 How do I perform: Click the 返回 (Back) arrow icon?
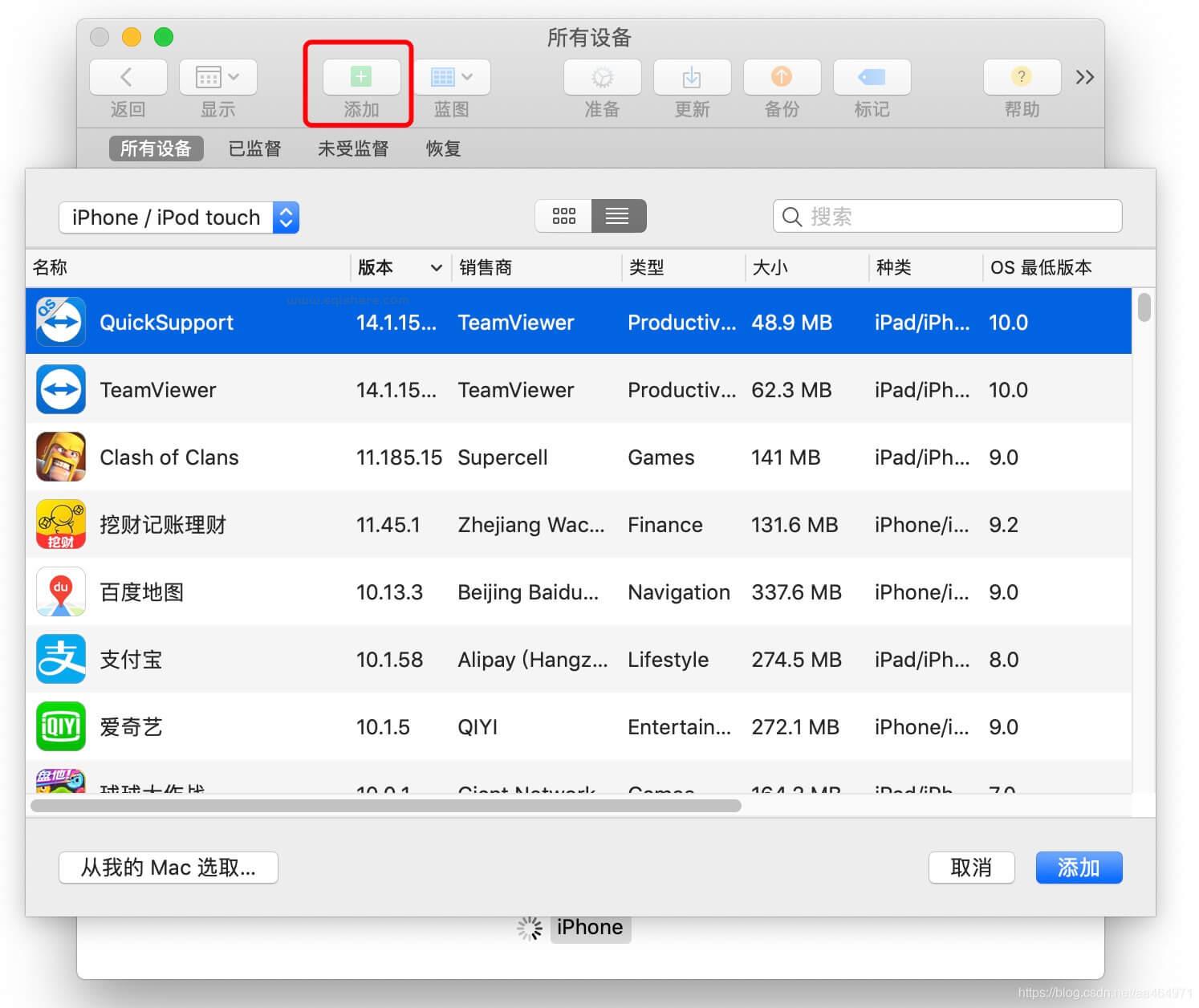127,77
